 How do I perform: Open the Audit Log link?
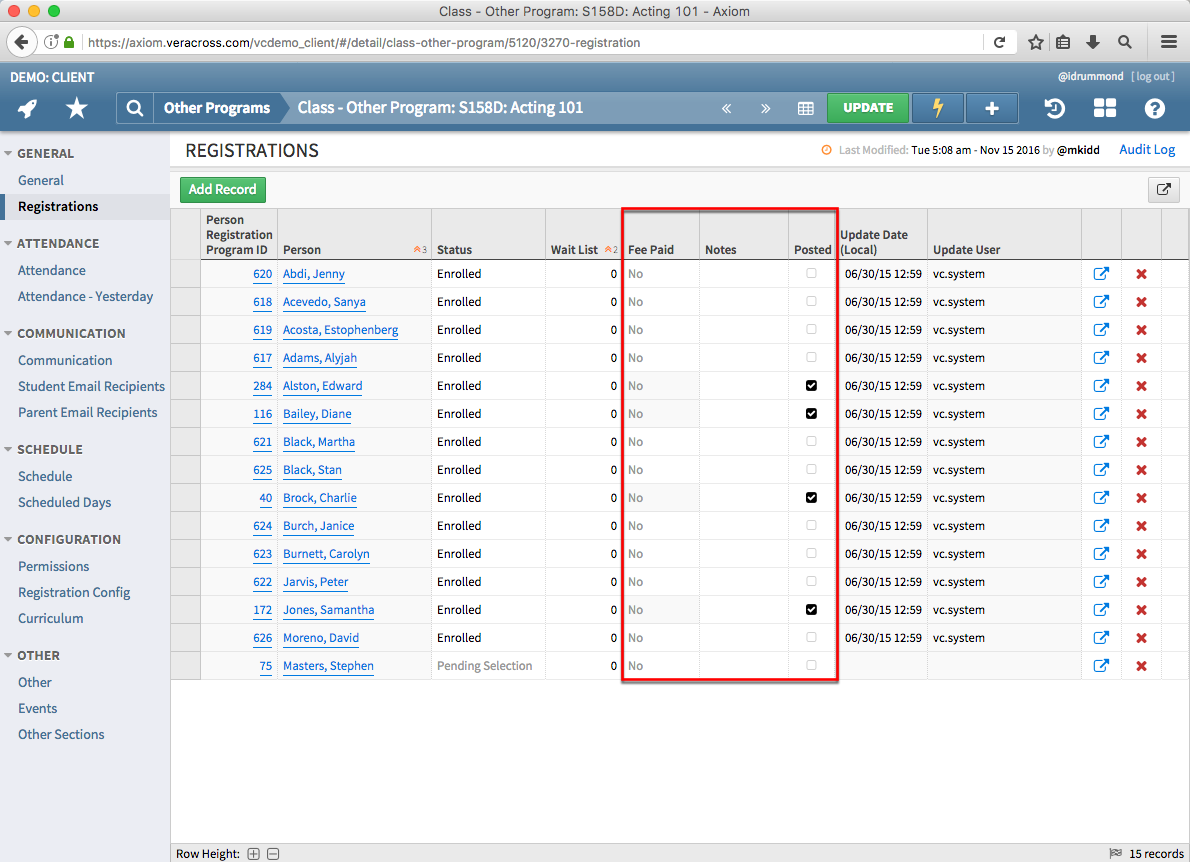coord(1147,149)
